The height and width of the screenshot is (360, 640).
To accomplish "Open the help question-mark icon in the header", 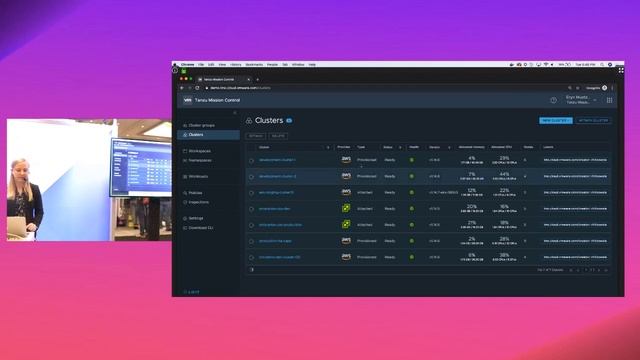I will (x=553, y=100).
